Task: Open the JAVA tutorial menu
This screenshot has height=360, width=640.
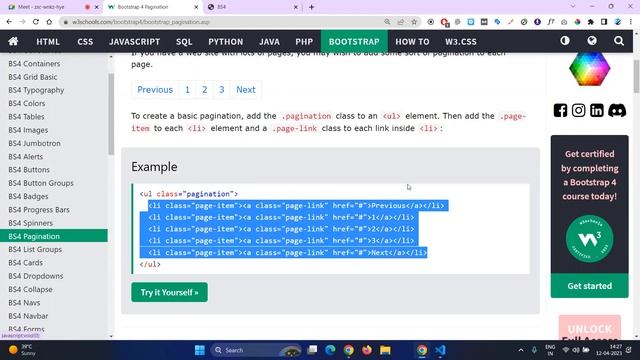Action: [x=269, y=42]
